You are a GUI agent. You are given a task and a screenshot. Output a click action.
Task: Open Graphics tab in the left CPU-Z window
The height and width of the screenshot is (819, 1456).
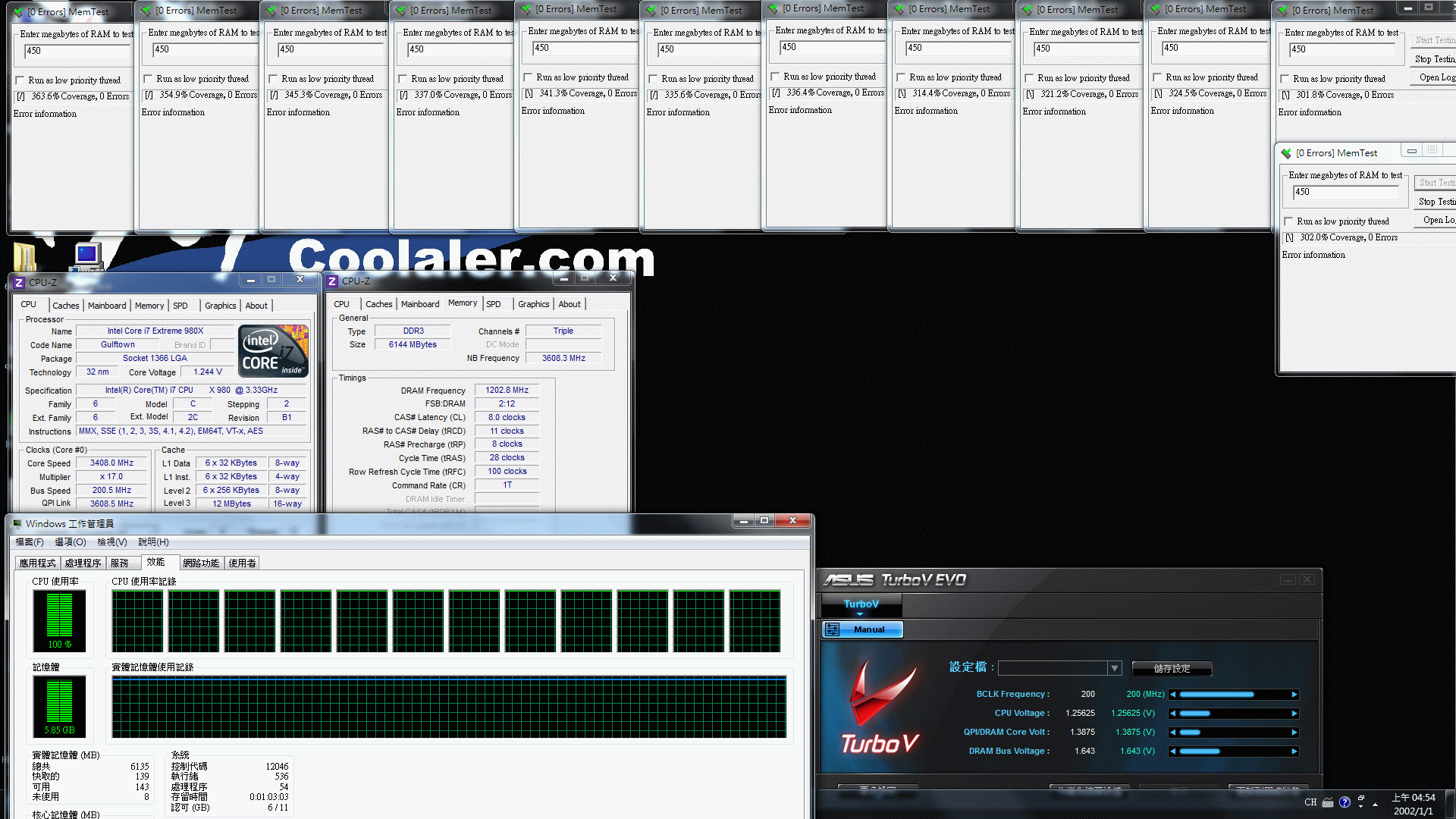click(221, 306)
